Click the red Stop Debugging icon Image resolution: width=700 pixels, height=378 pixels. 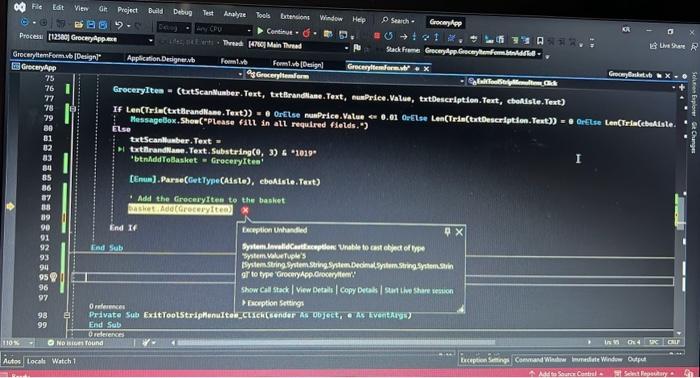pos(377,36)
